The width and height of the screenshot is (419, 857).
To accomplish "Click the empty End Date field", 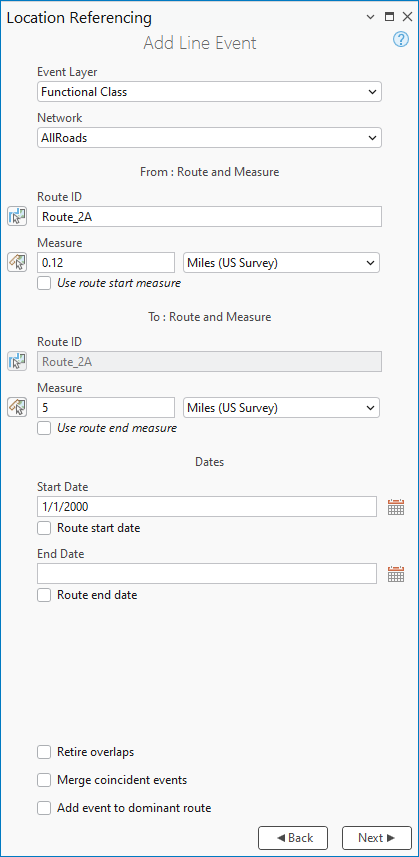I will (x=207, y=574).
